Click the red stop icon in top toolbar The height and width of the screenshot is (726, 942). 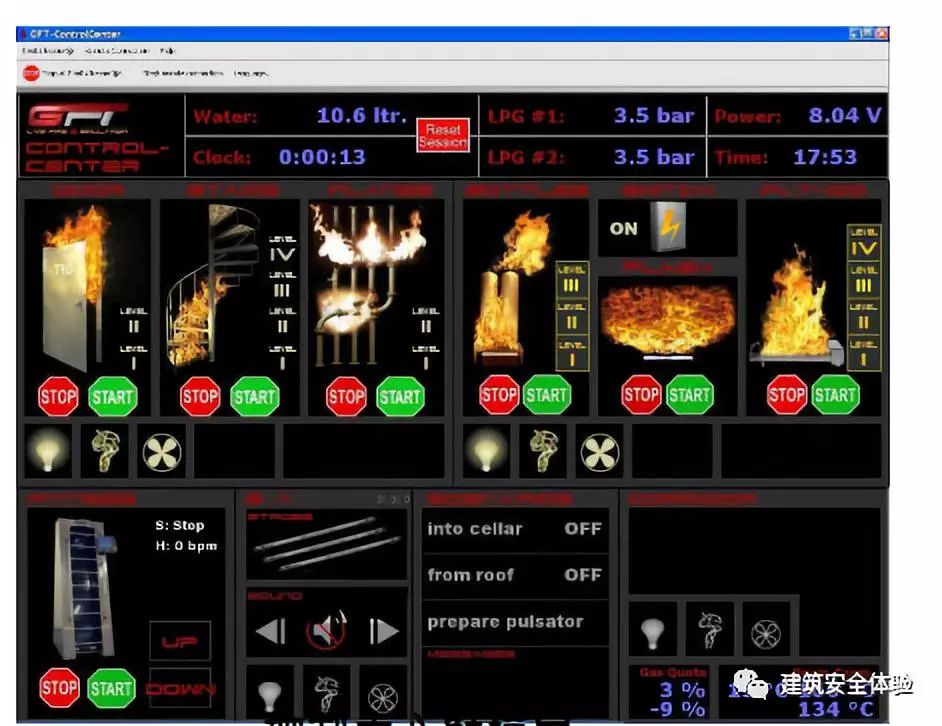[30, 73]
